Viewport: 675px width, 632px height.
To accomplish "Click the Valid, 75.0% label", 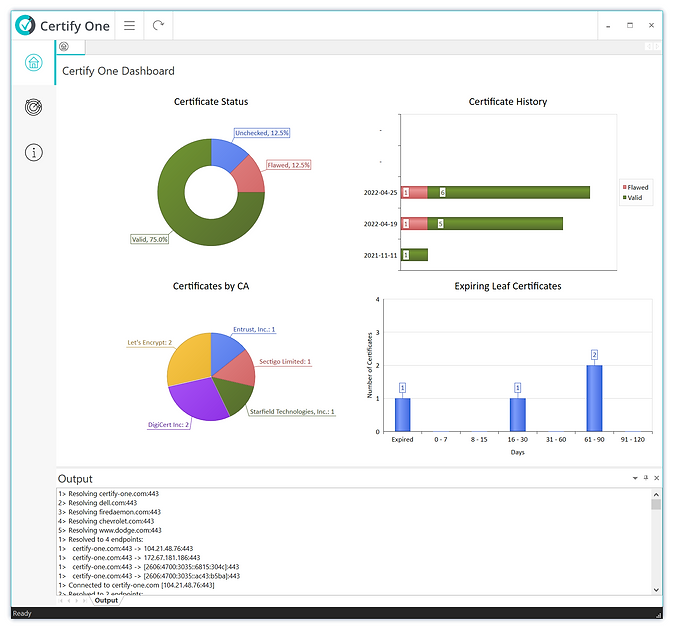I will tap(149, 239).
